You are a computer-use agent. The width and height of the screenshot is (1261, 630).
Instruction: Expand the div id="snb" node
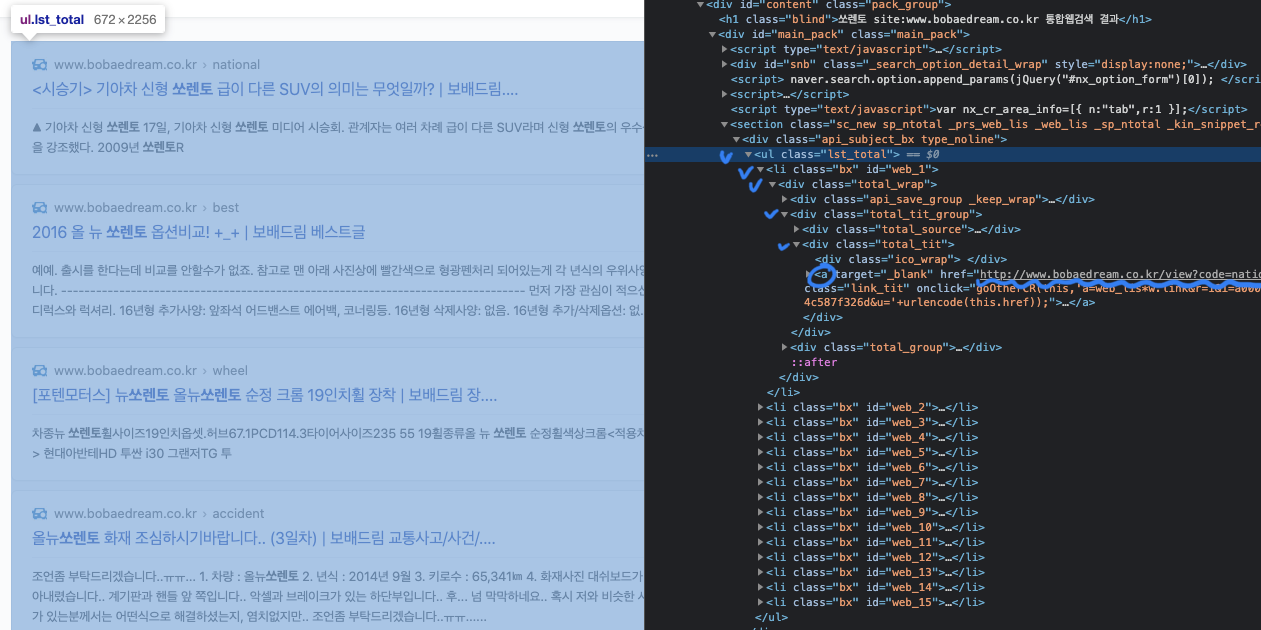click(x=724, y=65)
